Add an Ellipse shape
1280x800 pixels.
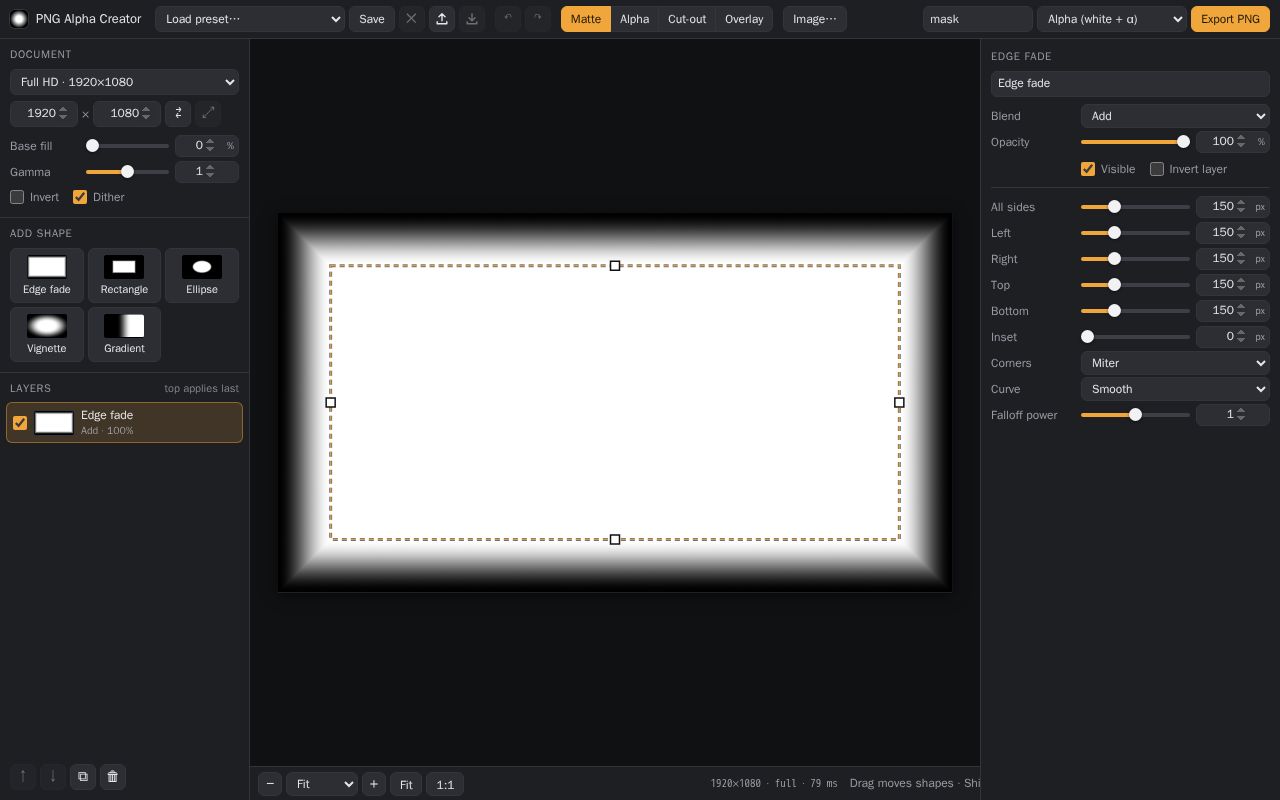click(x=202, y=275)
